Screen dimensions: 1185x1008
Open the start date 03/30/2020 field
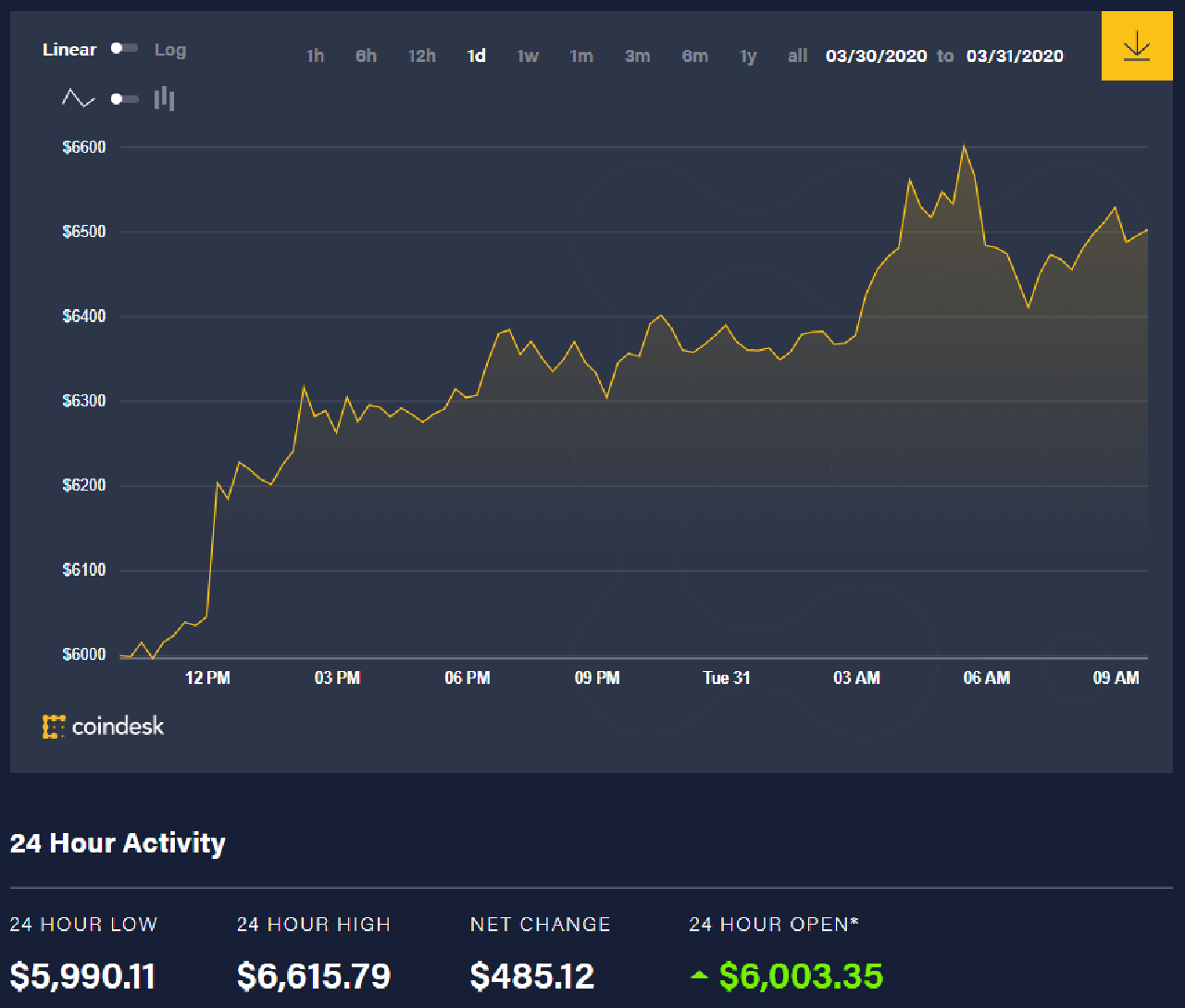point(877,56)
